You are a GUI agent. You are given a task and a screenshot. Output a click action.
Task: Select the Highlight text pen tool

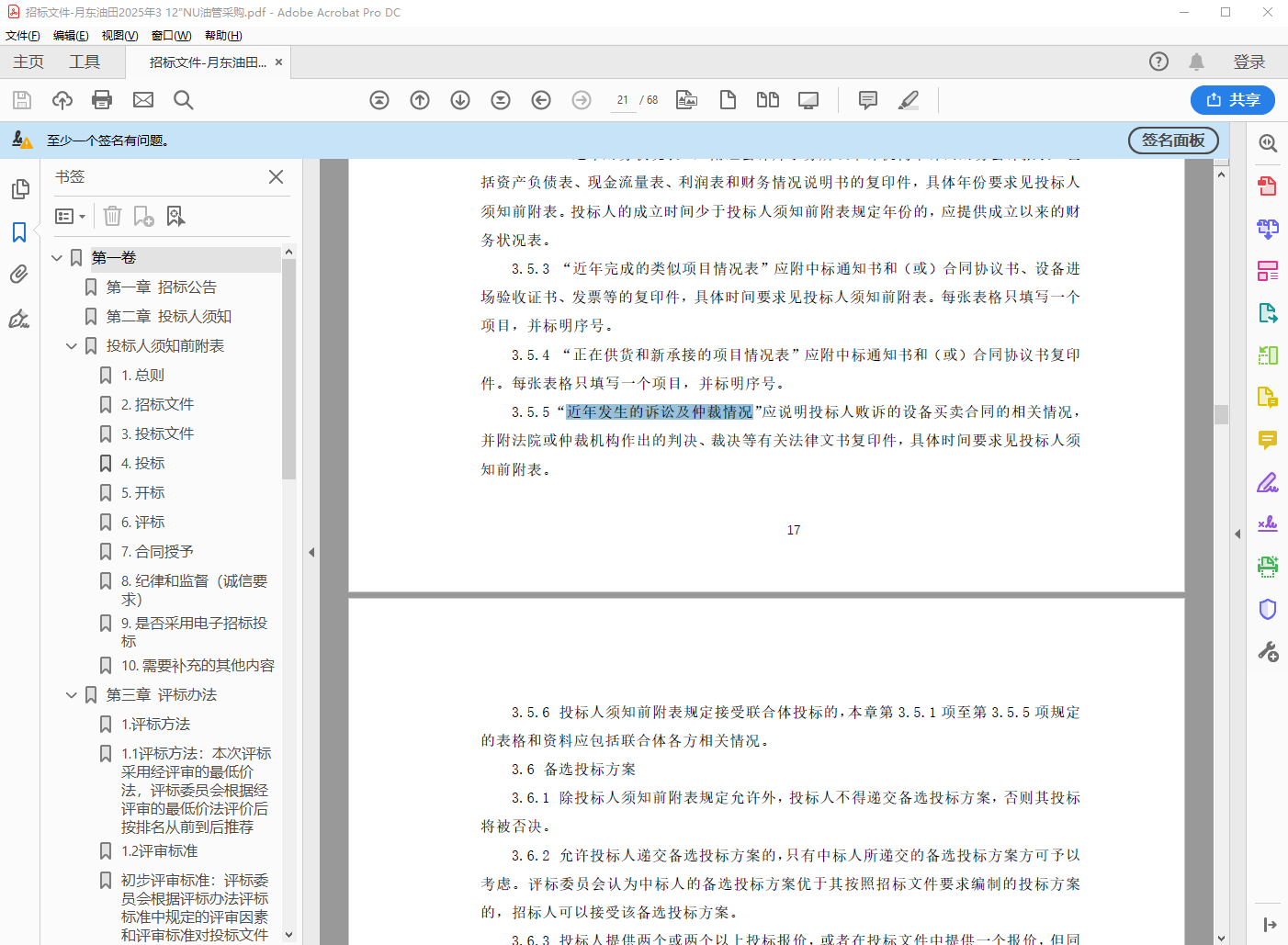point(909,100)
